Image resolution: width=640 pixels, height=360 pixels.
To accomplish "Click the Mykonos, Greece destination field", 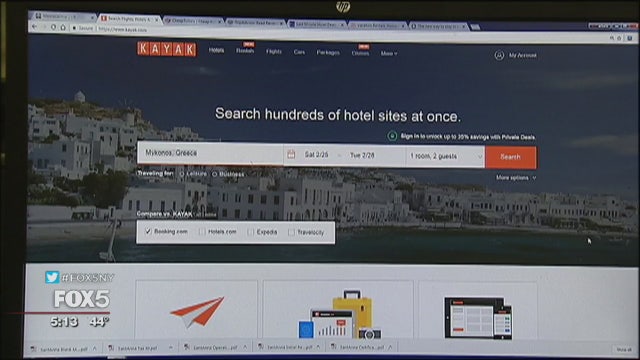I will [210, 153].
